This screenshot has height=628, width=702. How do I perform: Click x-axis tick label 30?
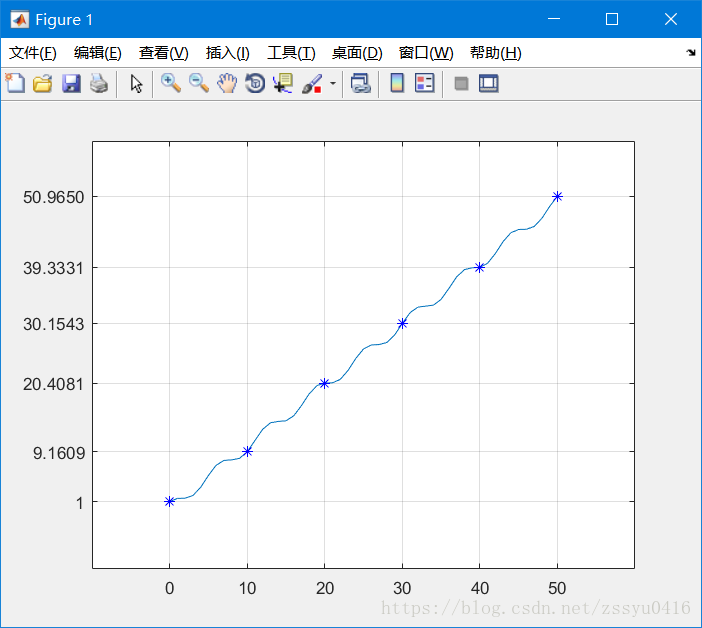402,588
